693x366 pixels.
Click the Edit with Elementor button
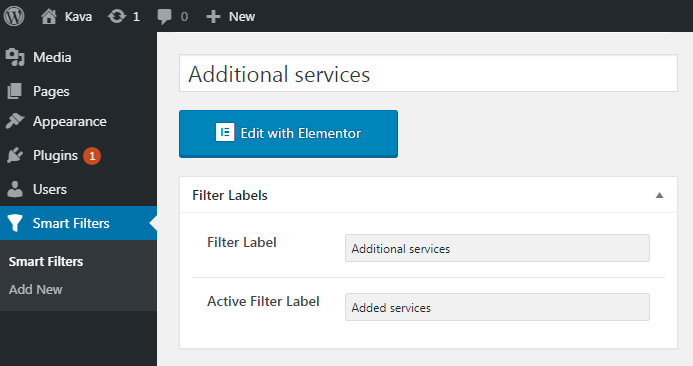pos(289,133)
